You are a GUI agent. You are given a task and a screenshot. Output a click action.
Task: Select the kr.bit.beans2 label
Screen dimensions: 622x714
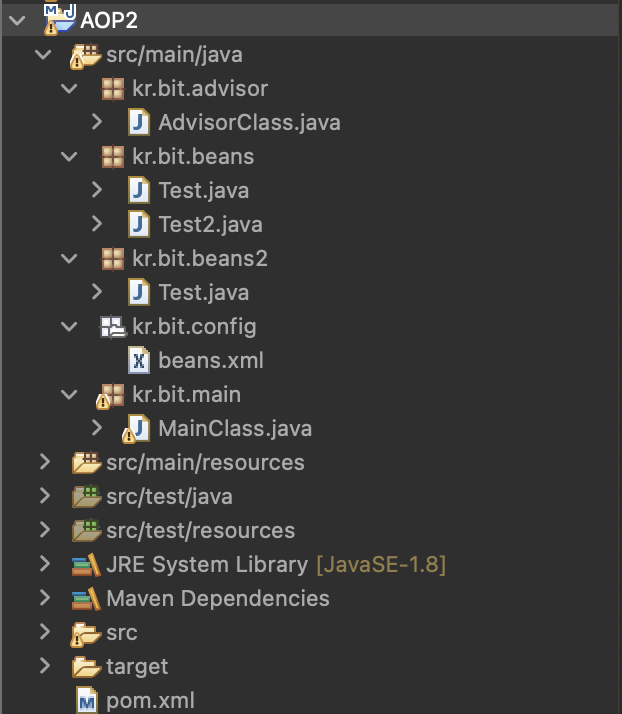(200, 258)
